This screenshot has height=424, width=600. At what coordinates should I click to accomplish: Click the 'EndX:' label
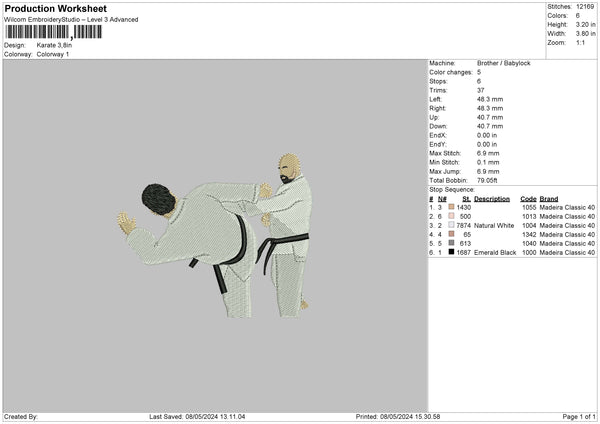[437, 135]
